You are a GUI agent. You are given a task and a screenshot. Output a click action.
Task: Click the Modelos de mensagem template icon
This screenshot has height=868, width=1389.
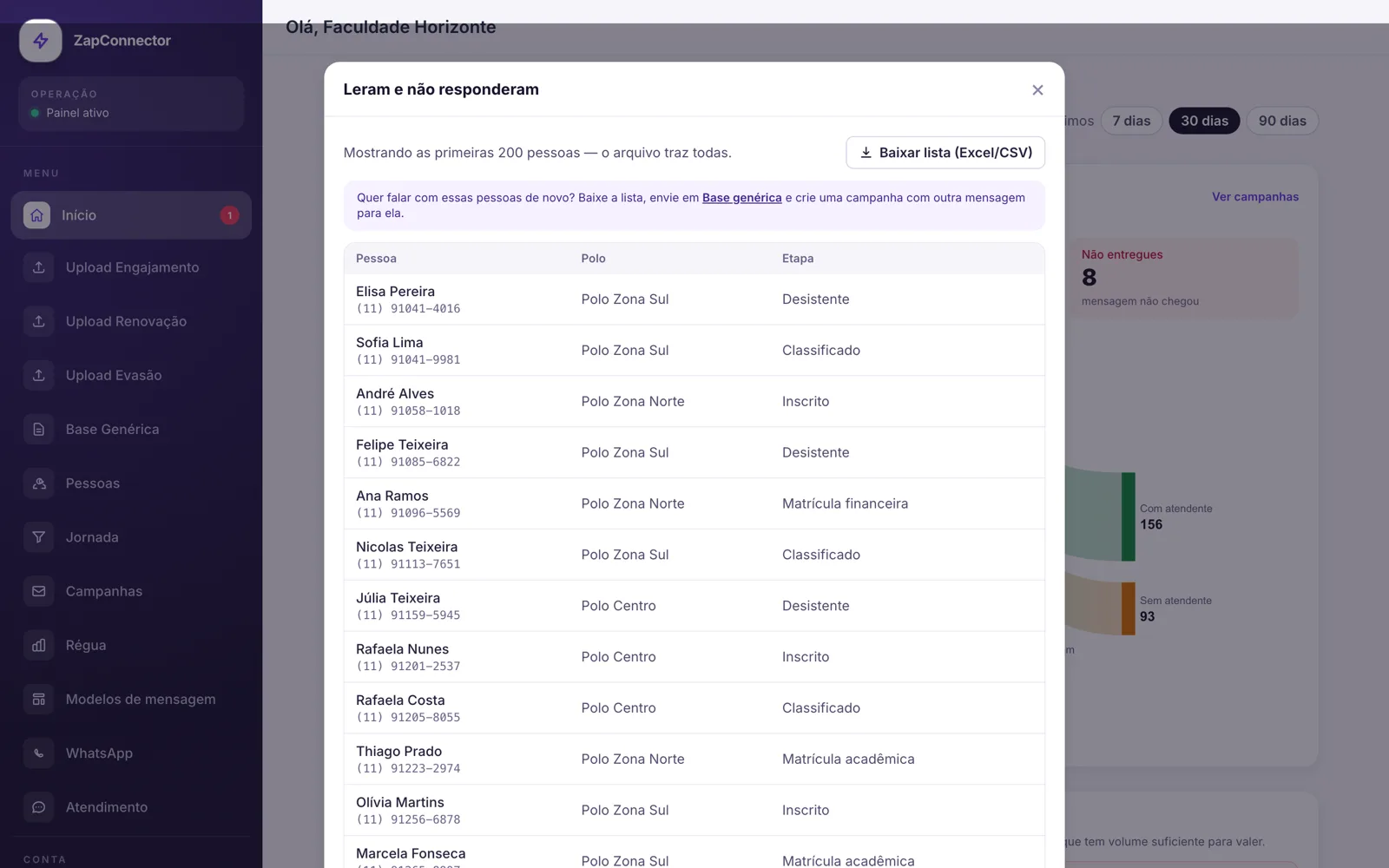(38, 699)
